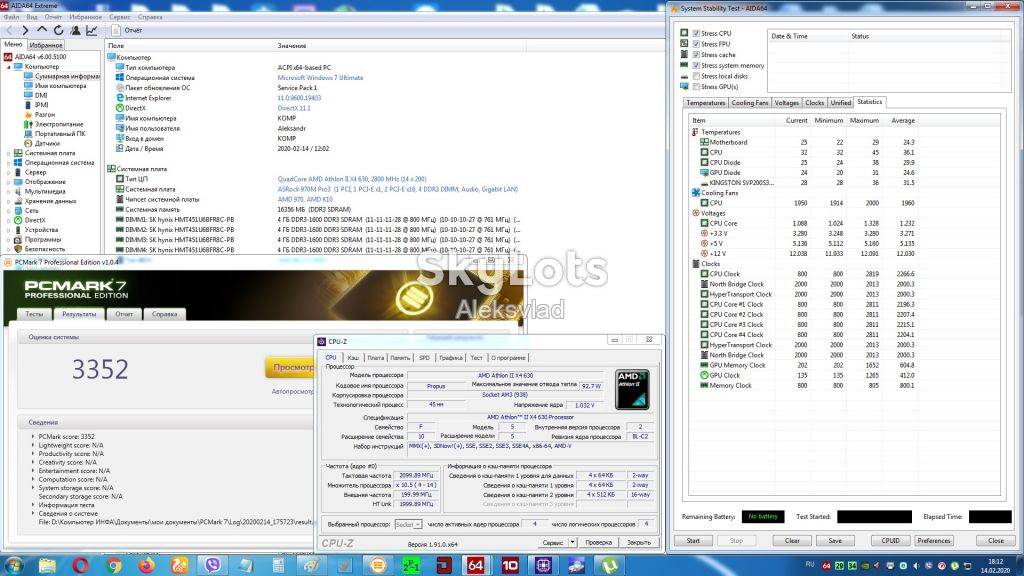Viewport: 1024px width, 576px height.
Task: Go forward in the AIDA64 toolbar
Action: pos(25,31)
